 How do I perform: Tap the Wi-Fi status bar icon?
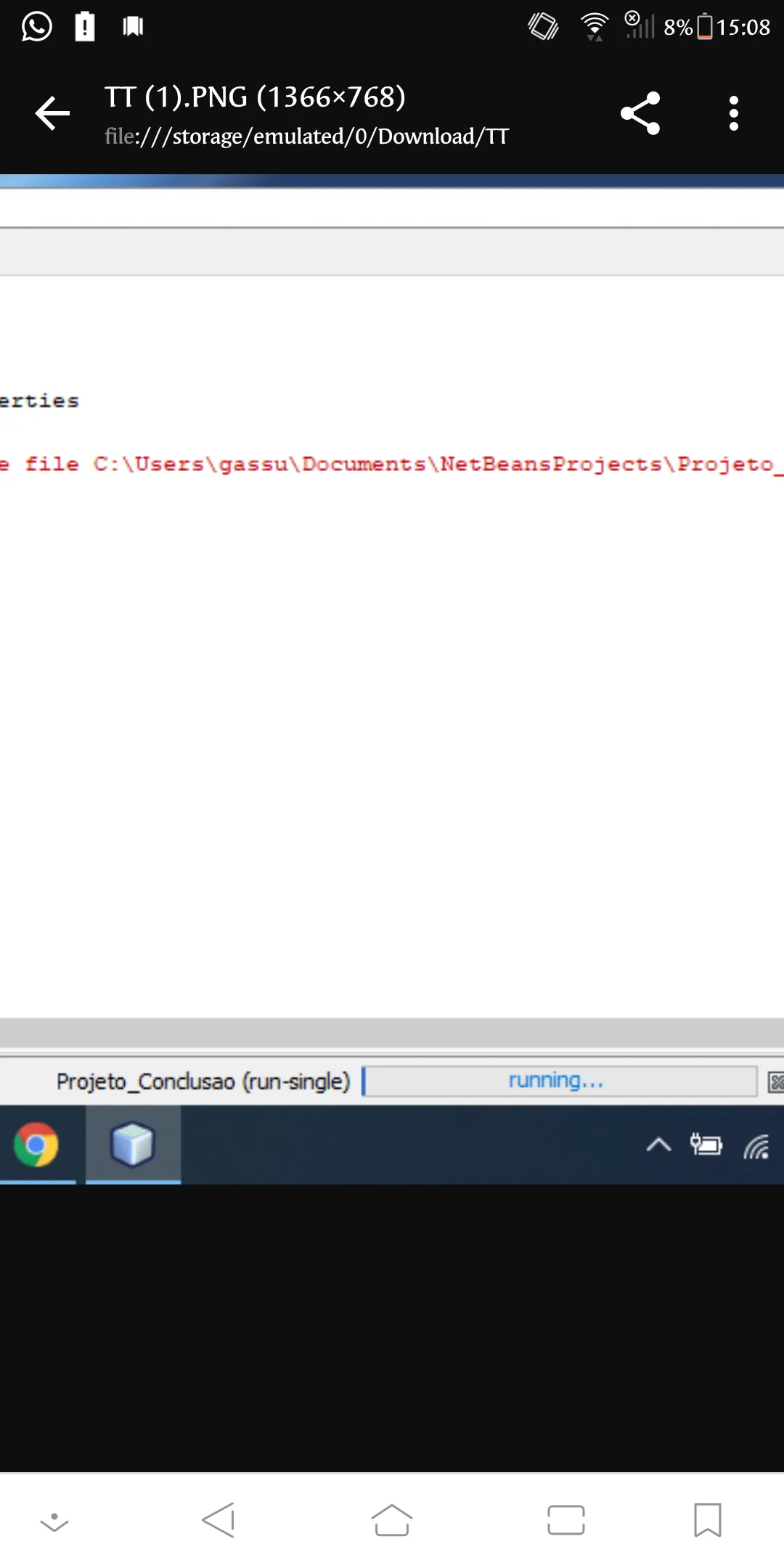click(x=595, y=27)
